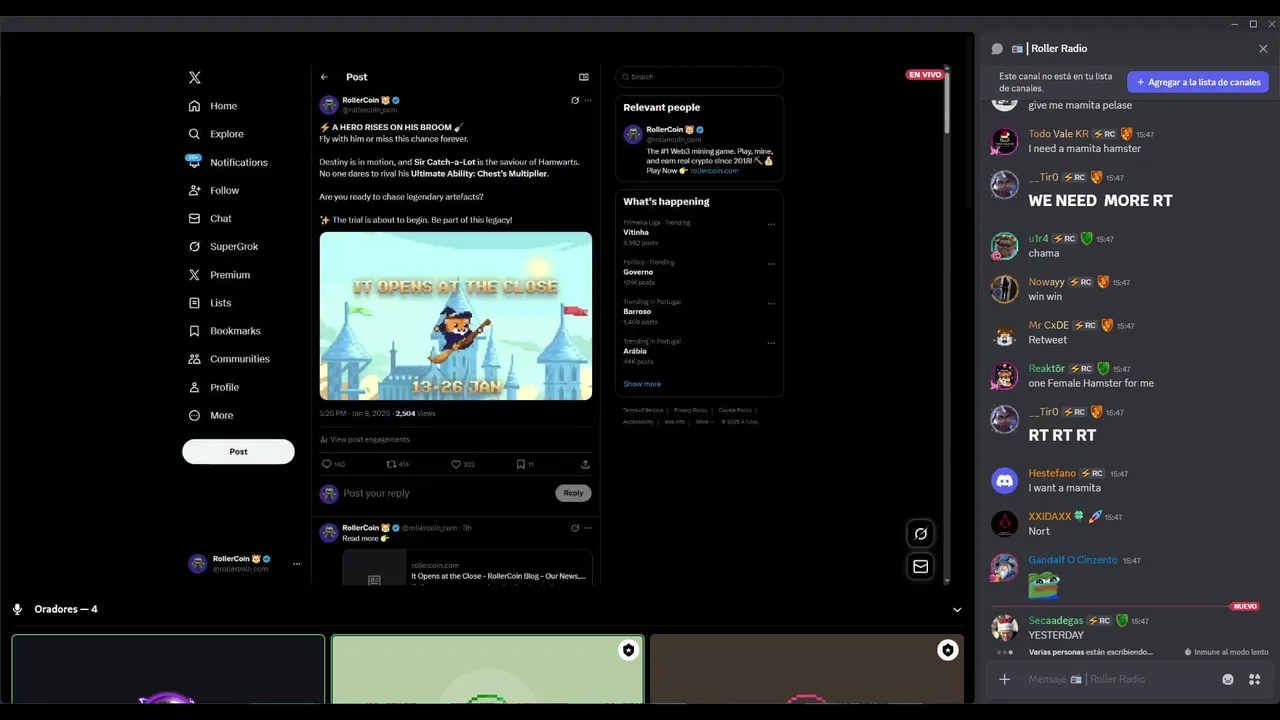This screenshot has height=720, width=1280.
Task: Click Show more under What's happening
Action: 642,384
